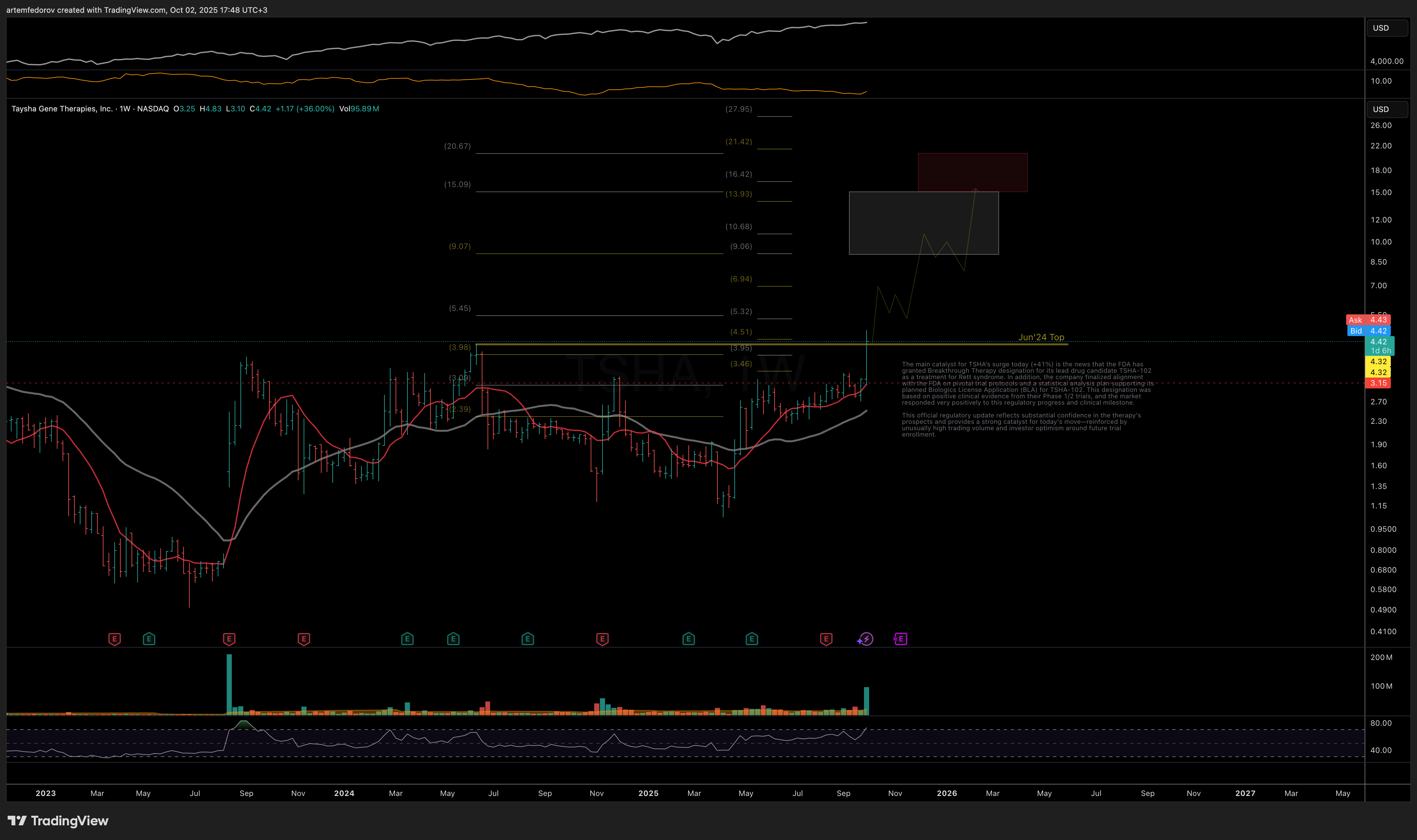Open the USD currency selector of top pane

pyautogui.click(x=1387, y=28)
